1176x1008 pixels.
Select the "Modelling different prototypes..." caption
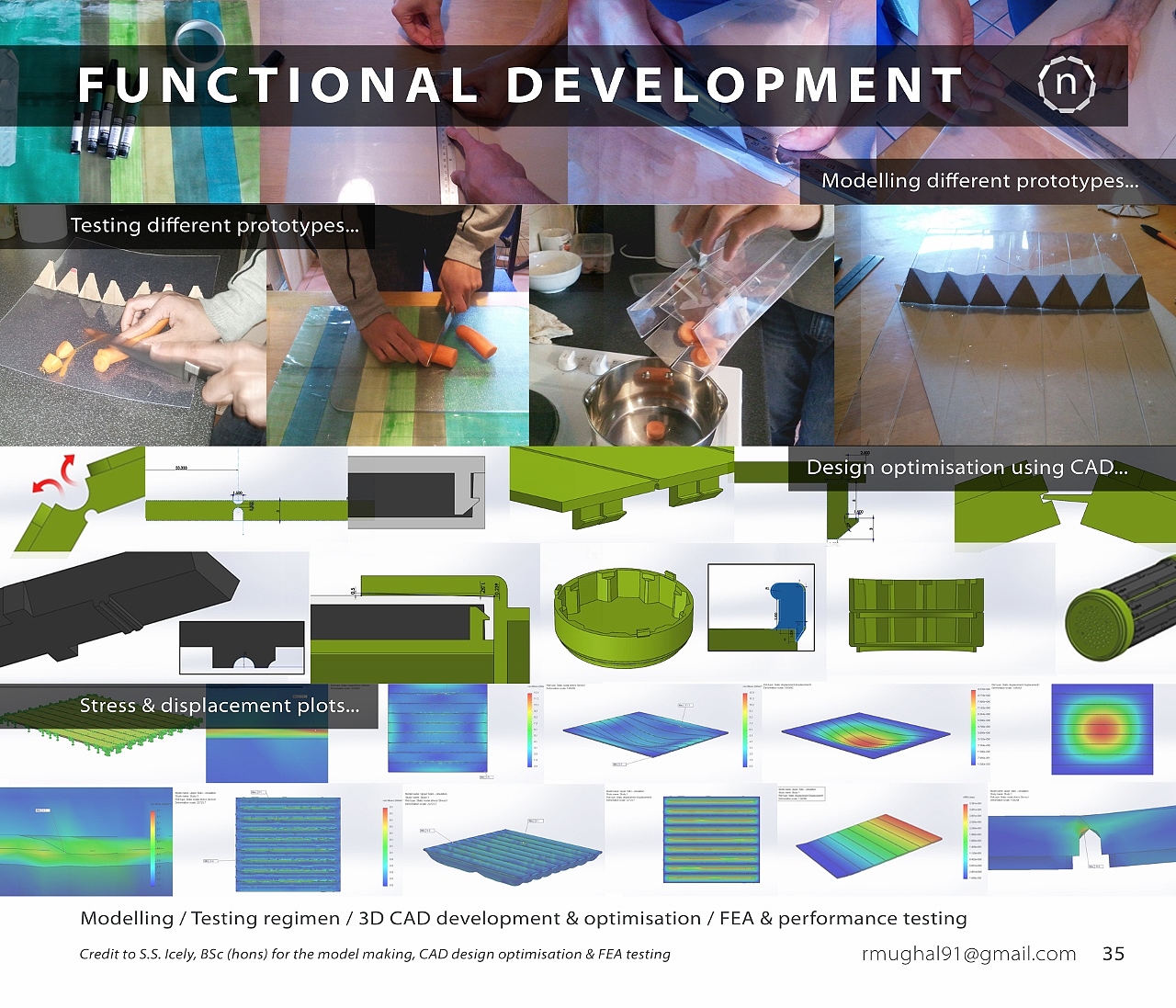(980, 180)
